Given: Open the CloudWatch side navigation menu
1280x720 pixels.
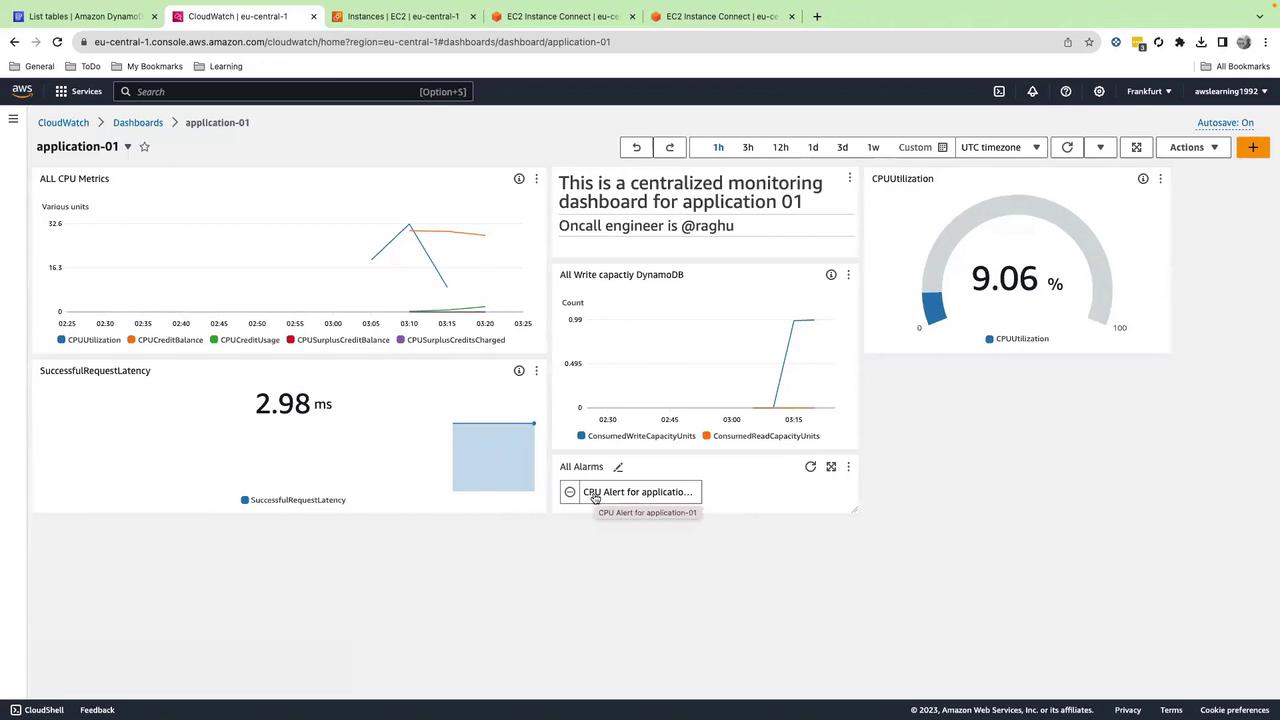Looking at the screenshot, I should click(13, 119).
